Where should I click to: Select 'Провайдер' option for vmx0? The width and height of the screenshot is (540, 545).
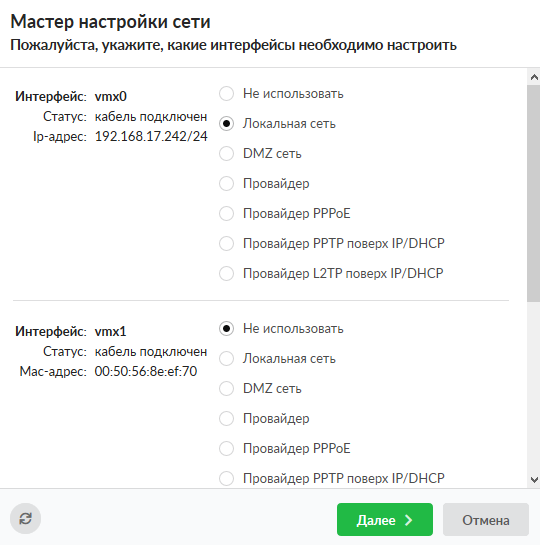point(226,183)
